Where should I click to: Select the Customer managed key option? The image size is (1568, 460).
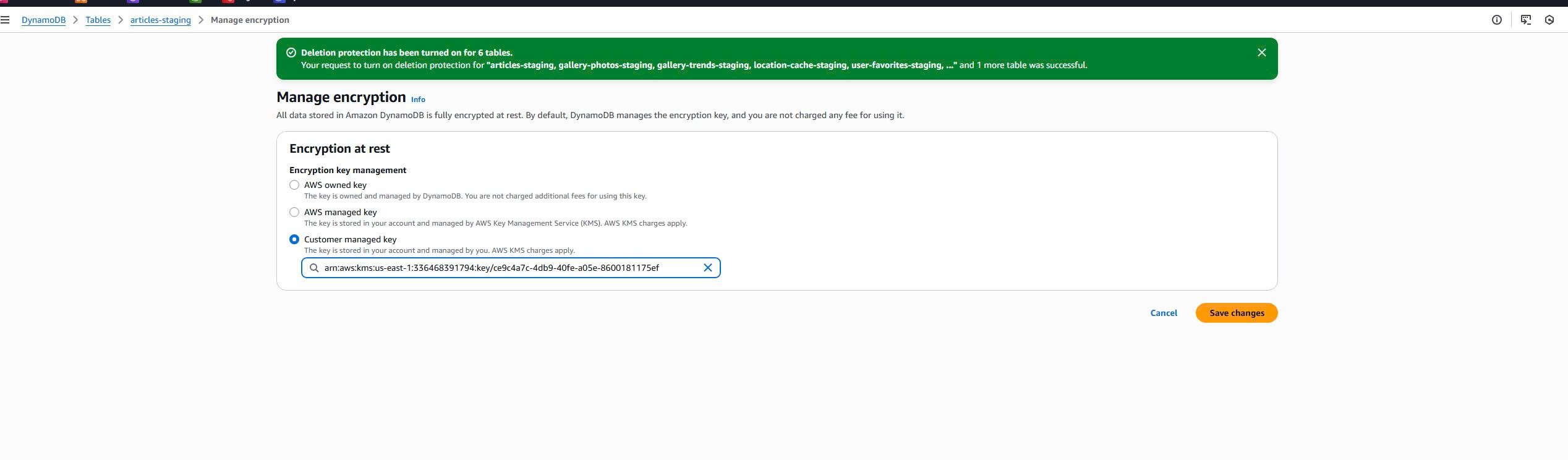[x=294, y=239]
